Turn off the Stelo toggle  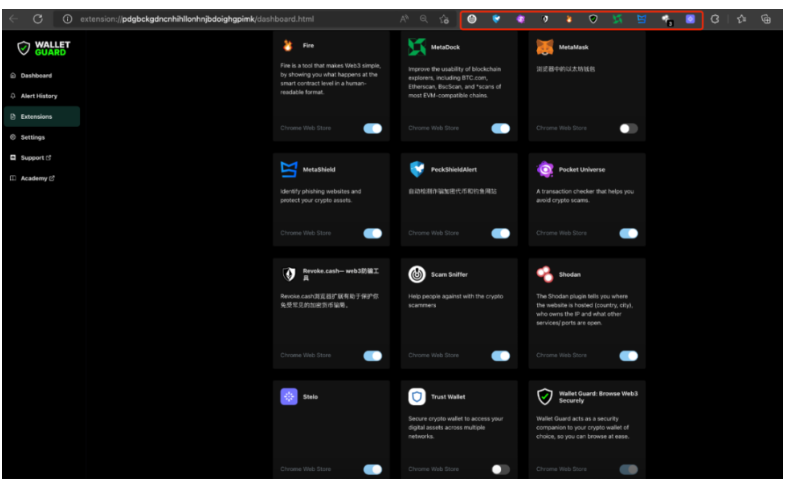(372, 469)
